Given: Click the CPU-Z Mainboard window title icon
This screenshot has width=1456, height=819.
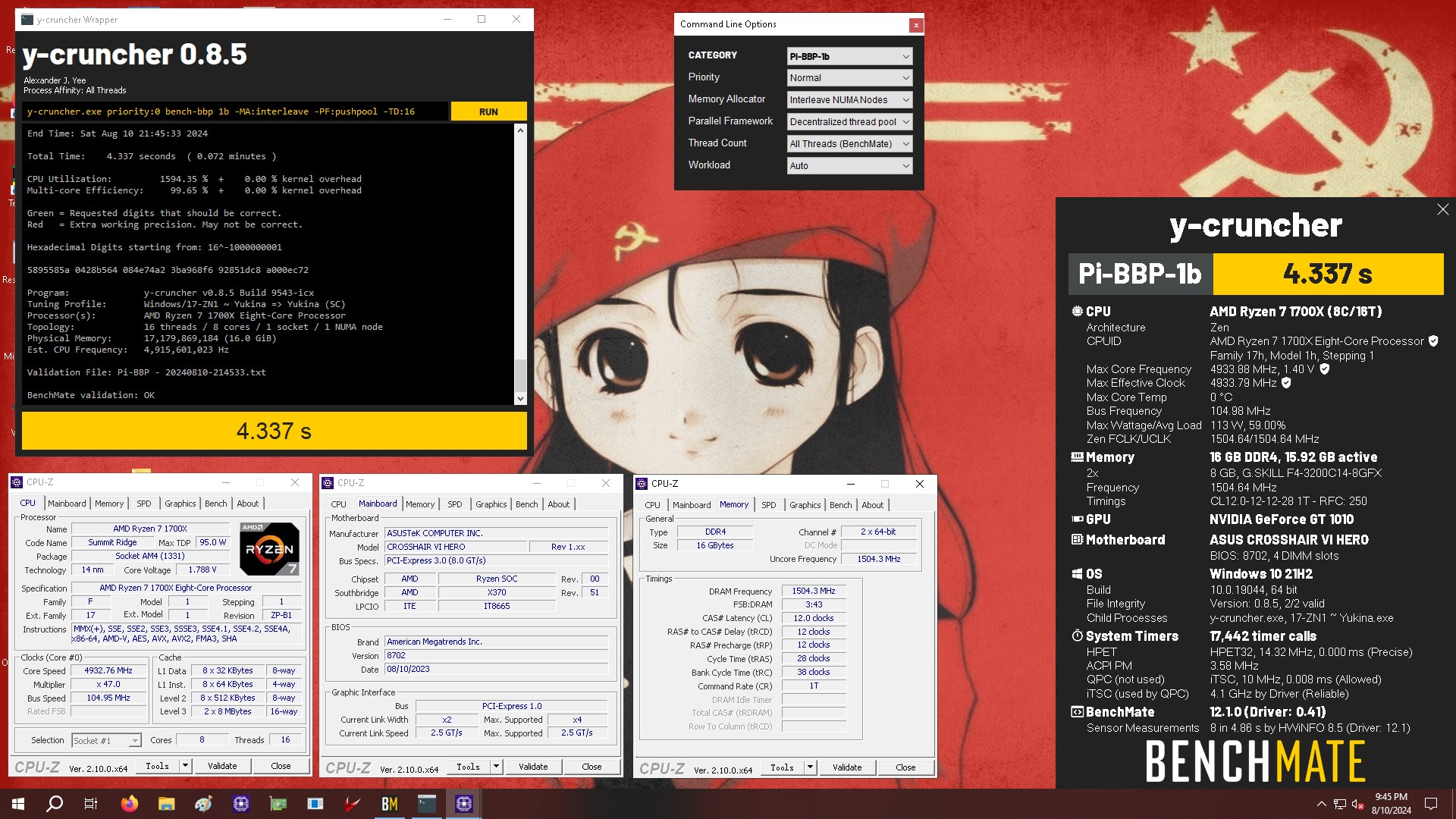Looking at the screenshot, I should coord(328,483).
